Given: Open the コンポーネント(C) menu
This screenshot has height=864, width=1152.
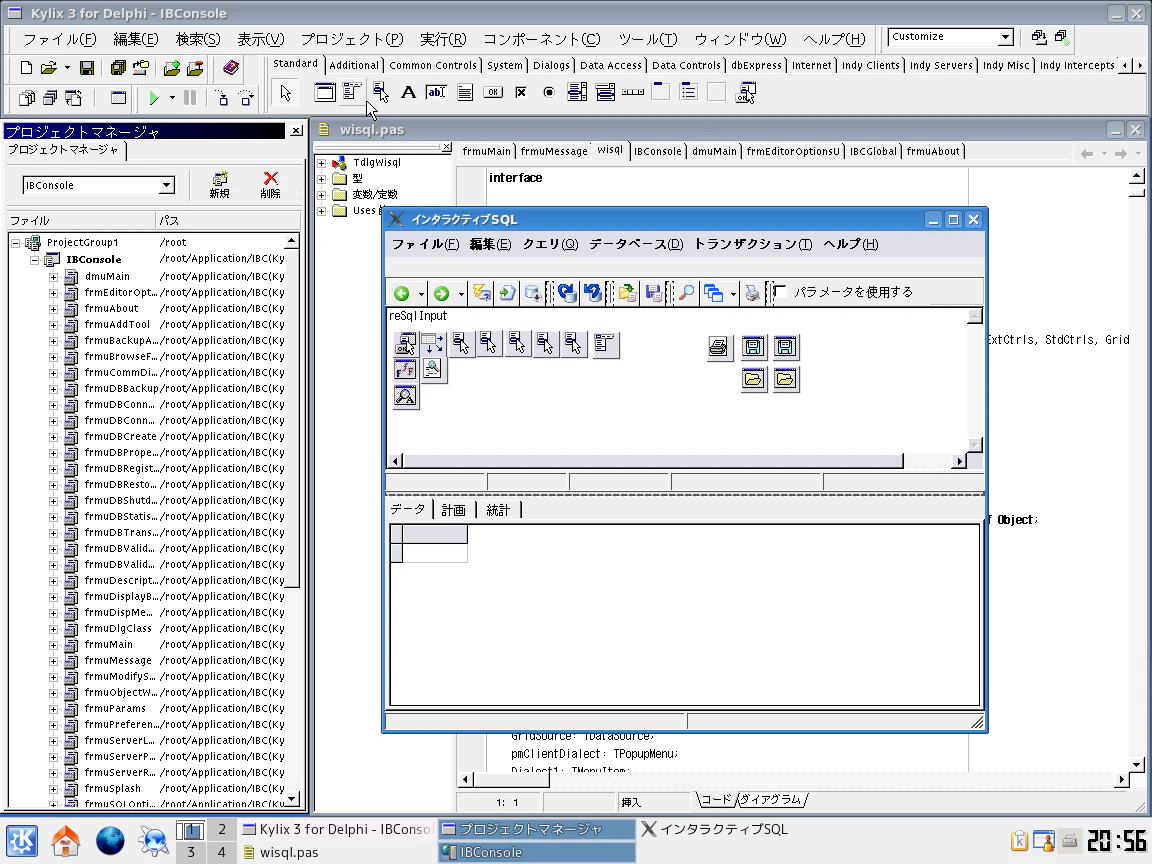Looking at the screenshot, I should pos(541,40).
